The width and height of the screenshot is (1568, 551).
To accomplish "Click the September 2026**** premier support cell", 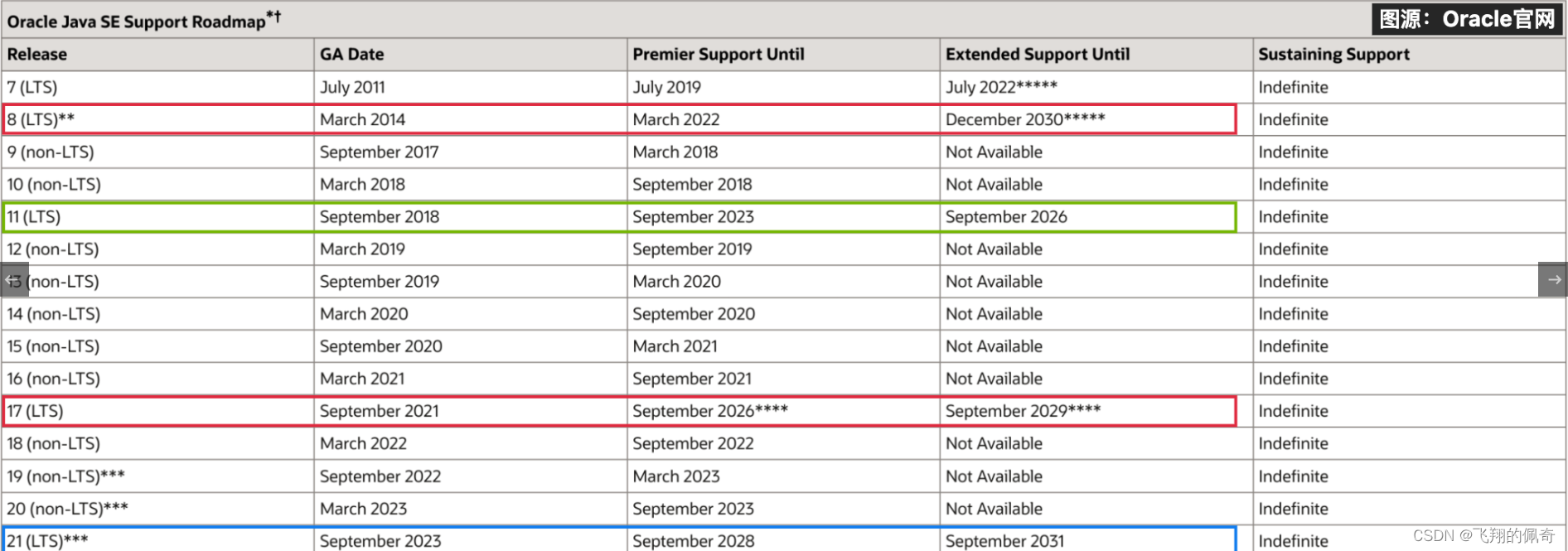I will 709,411.
